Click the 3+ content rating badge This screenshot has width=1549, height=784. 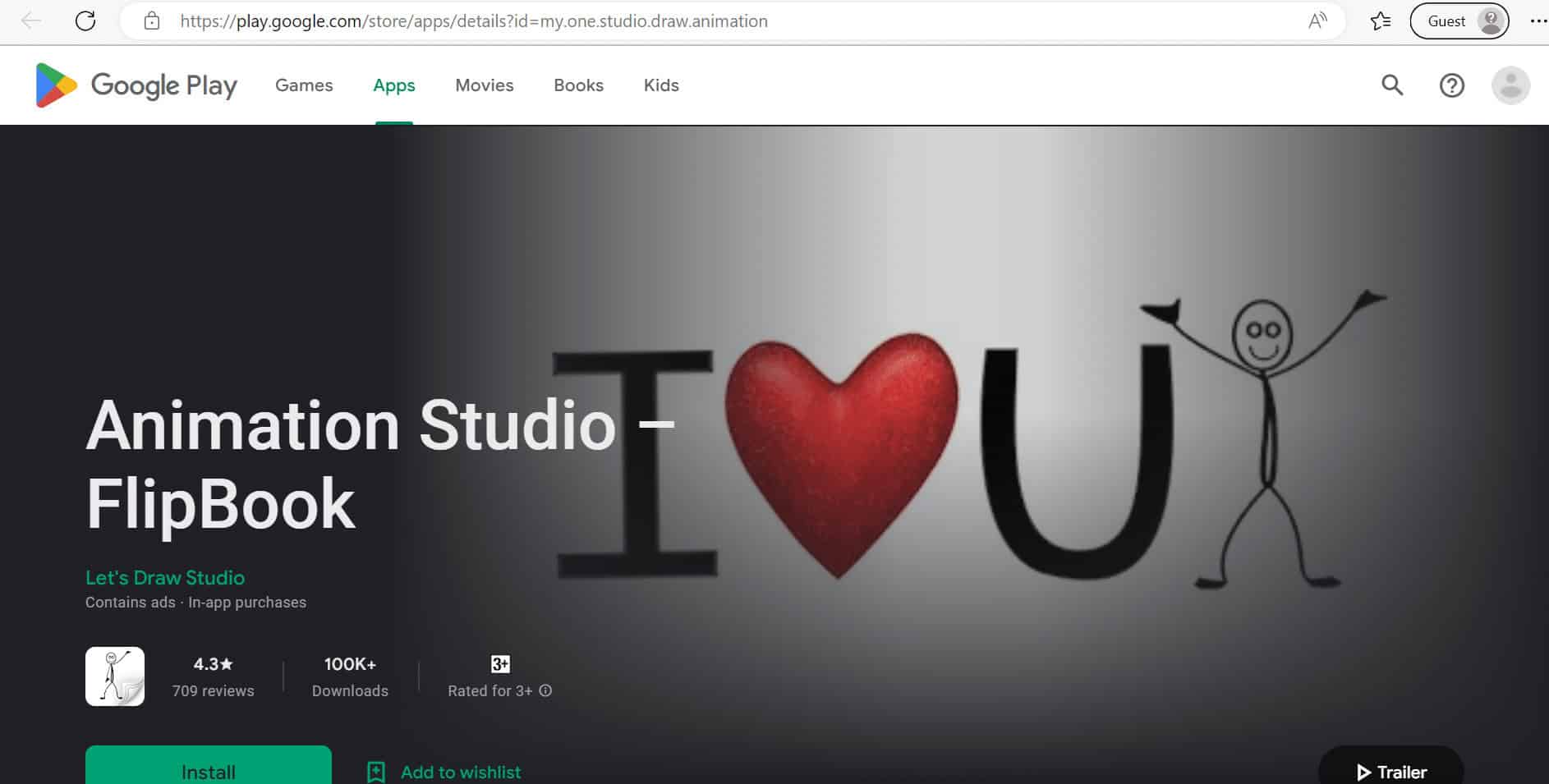click(x=500, y=664)
